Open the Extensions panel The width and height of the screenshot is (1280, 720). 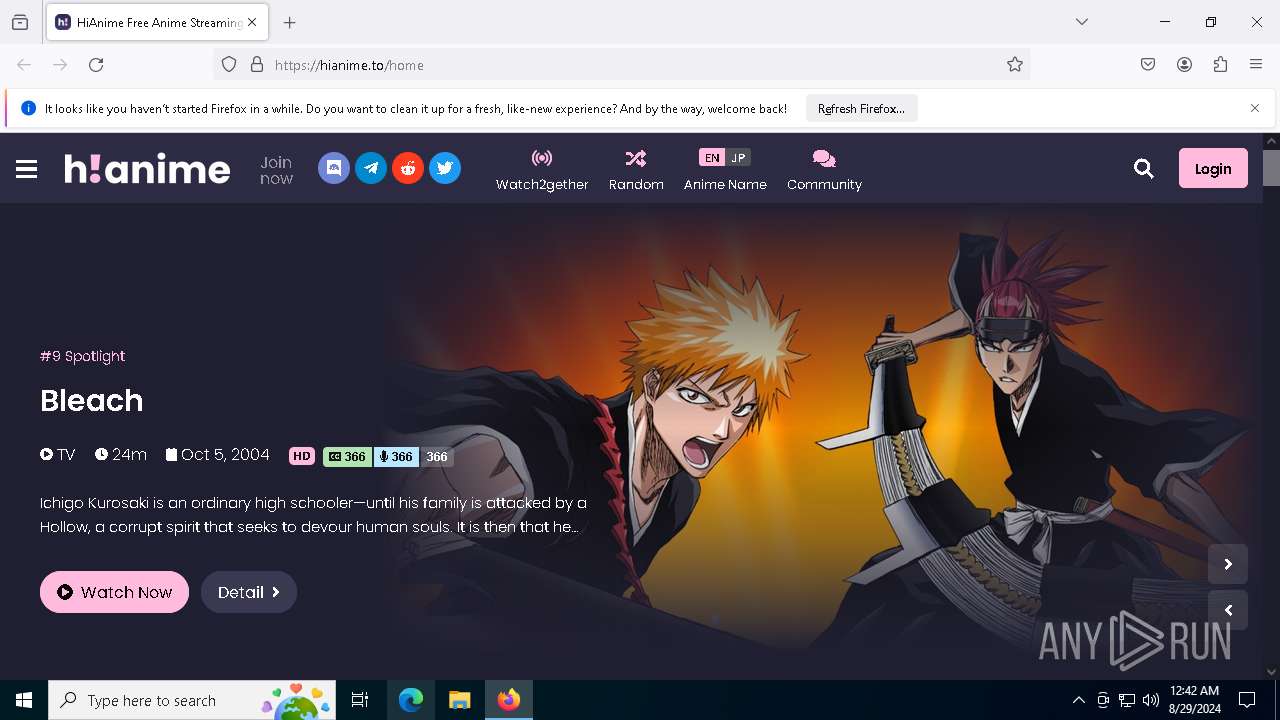[1220, 65]
